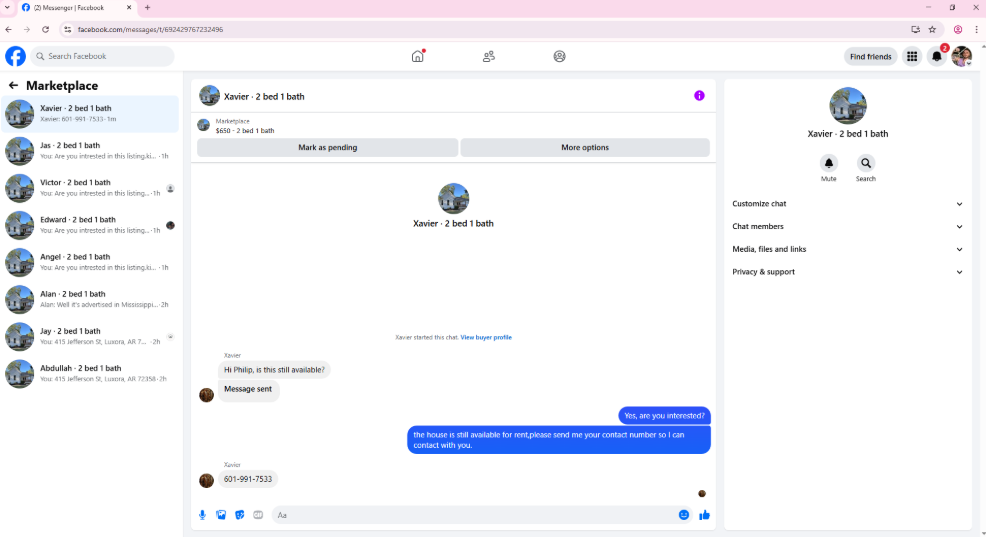Screen dimensions: 986x537
Task: Expand Privacy & support section
Action: [847, 272]
